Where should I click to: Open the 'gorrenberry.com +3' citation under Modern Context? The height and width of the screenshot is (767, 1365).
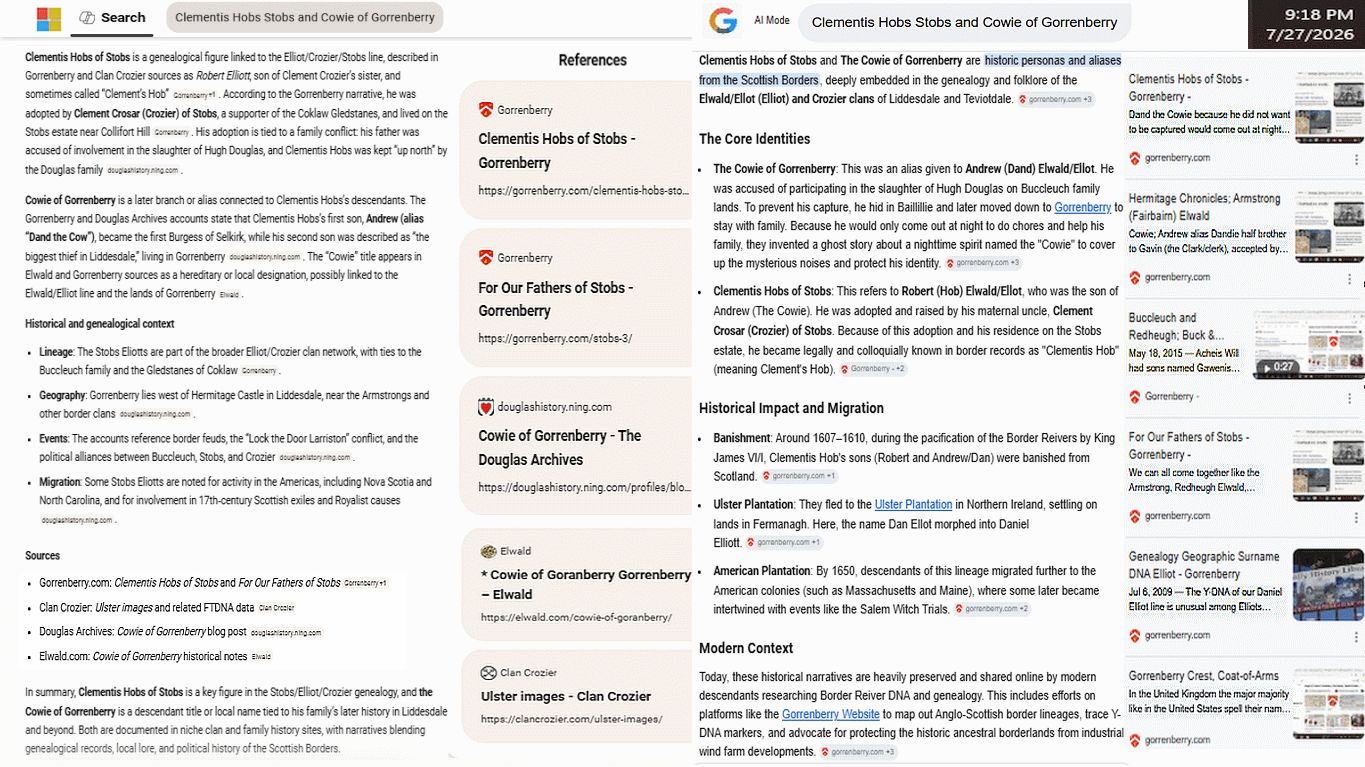tap(859, 752)
